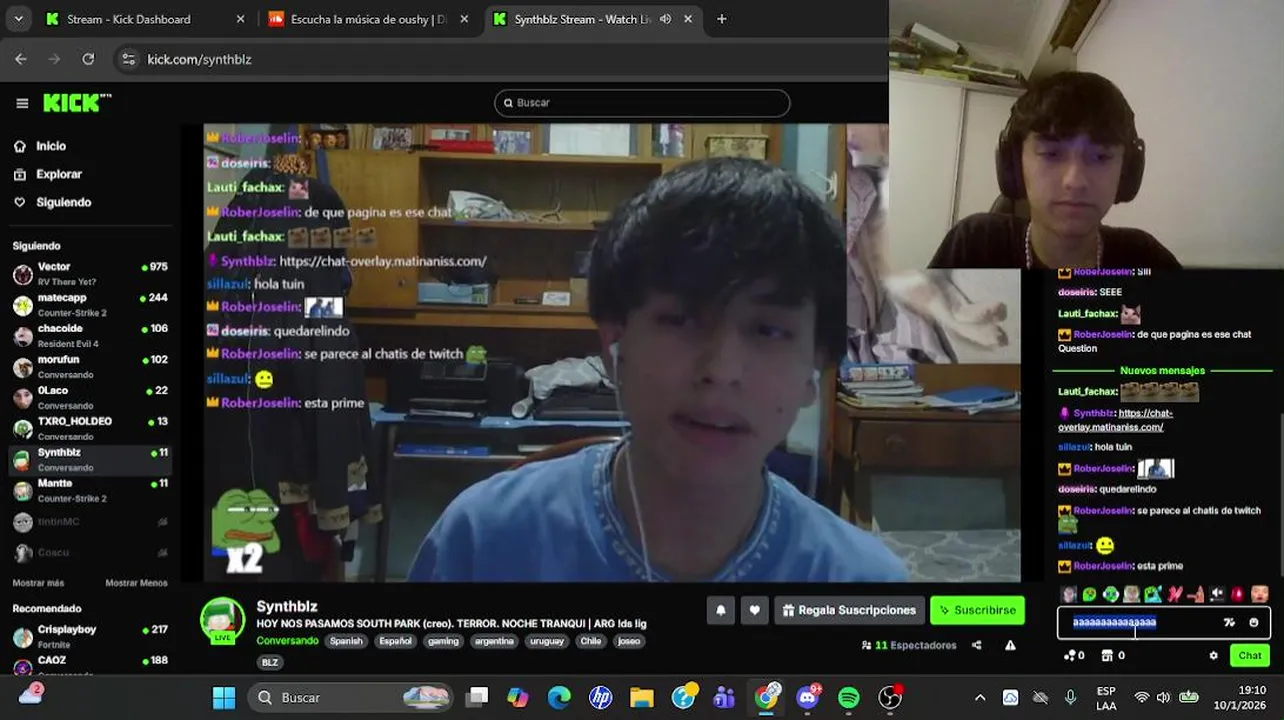1284x720 pixels.
Task: Click the KICK logo
Action: (x=77, y=103)
